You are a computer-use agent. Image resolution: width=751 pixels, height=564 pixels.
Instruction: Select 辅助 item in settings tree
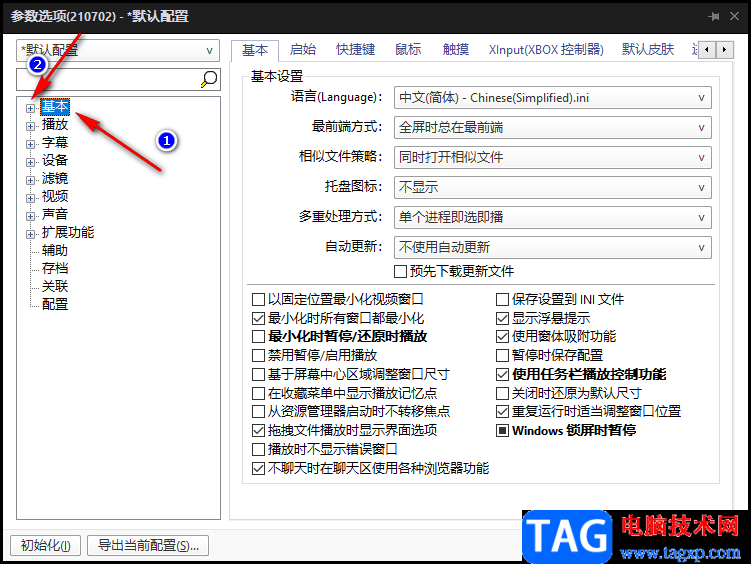55,250
